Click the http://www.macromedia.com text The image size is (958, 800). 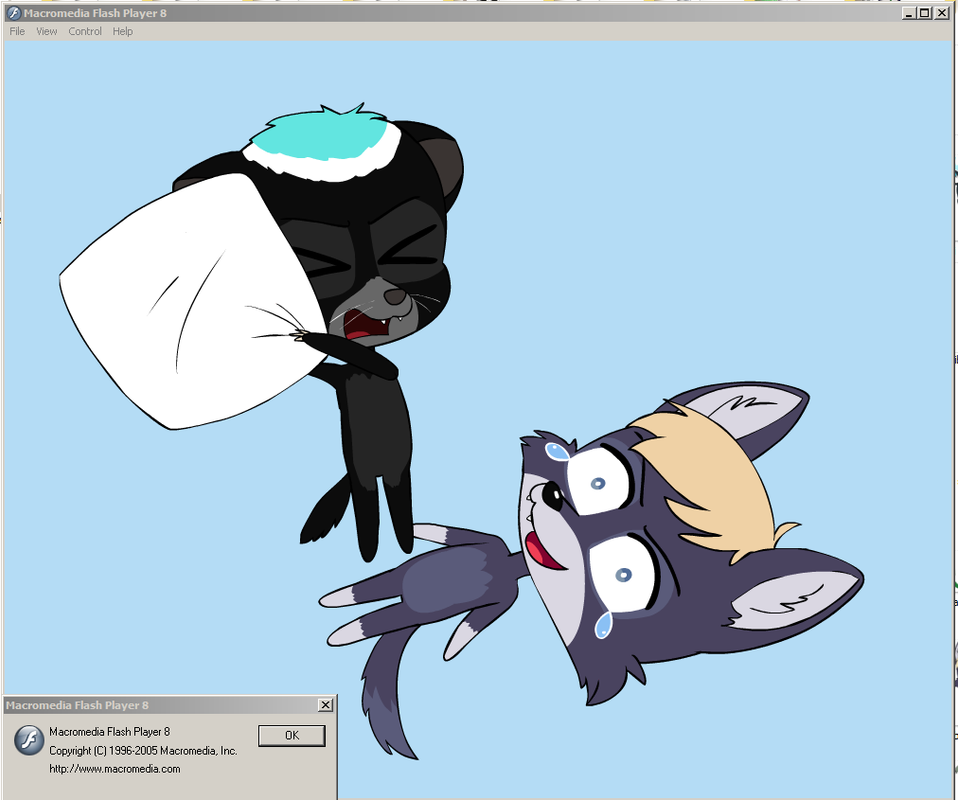point(115,769)
